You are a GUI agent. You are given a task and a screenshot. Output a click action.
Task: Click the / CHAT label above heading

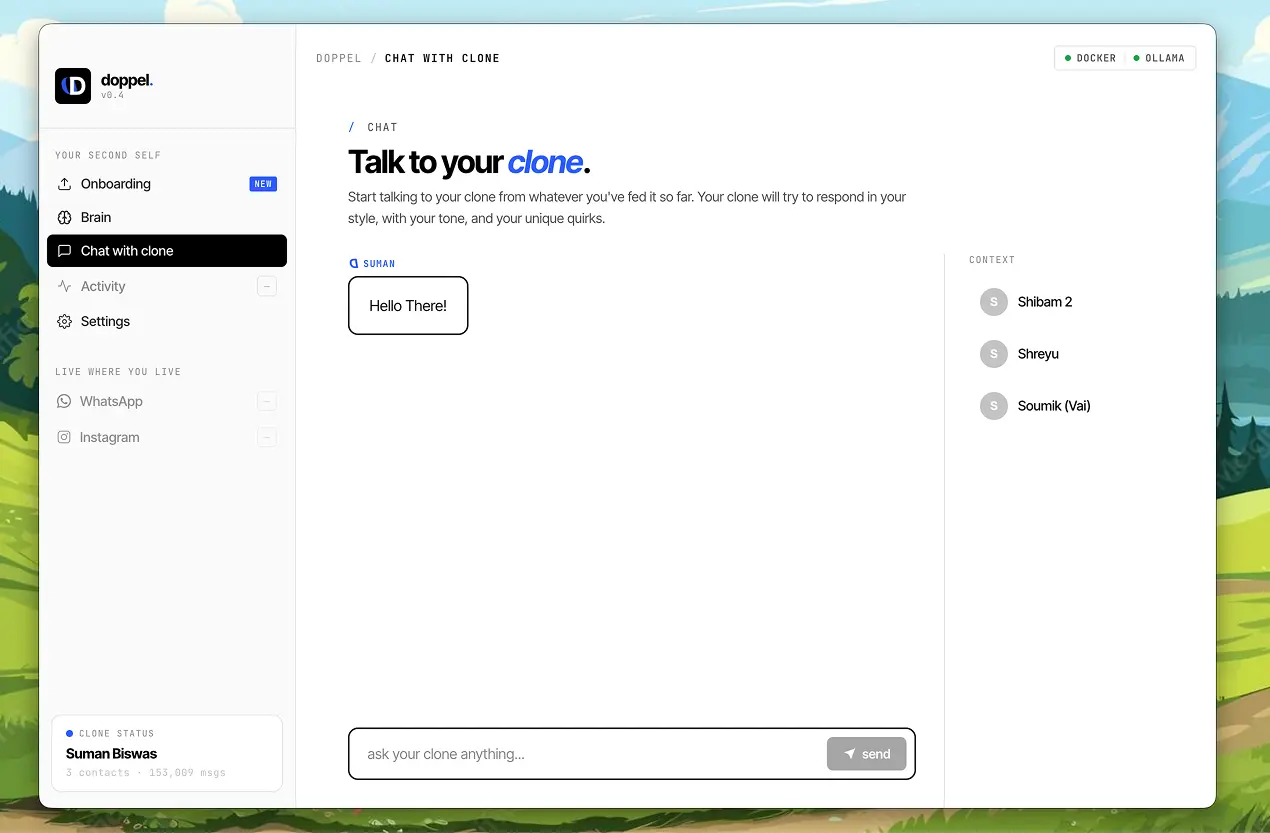(x=373, y=127)
